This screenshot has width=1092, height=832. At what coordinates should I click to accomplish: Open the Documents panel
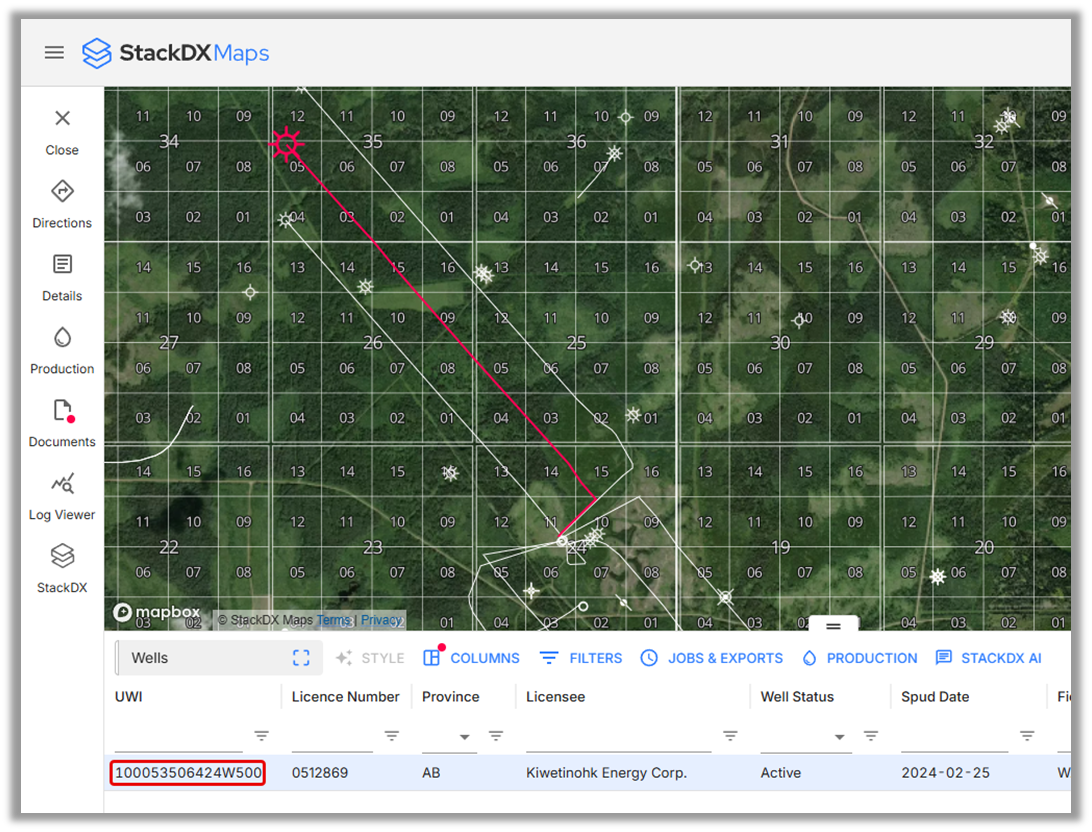coord(62,411)
